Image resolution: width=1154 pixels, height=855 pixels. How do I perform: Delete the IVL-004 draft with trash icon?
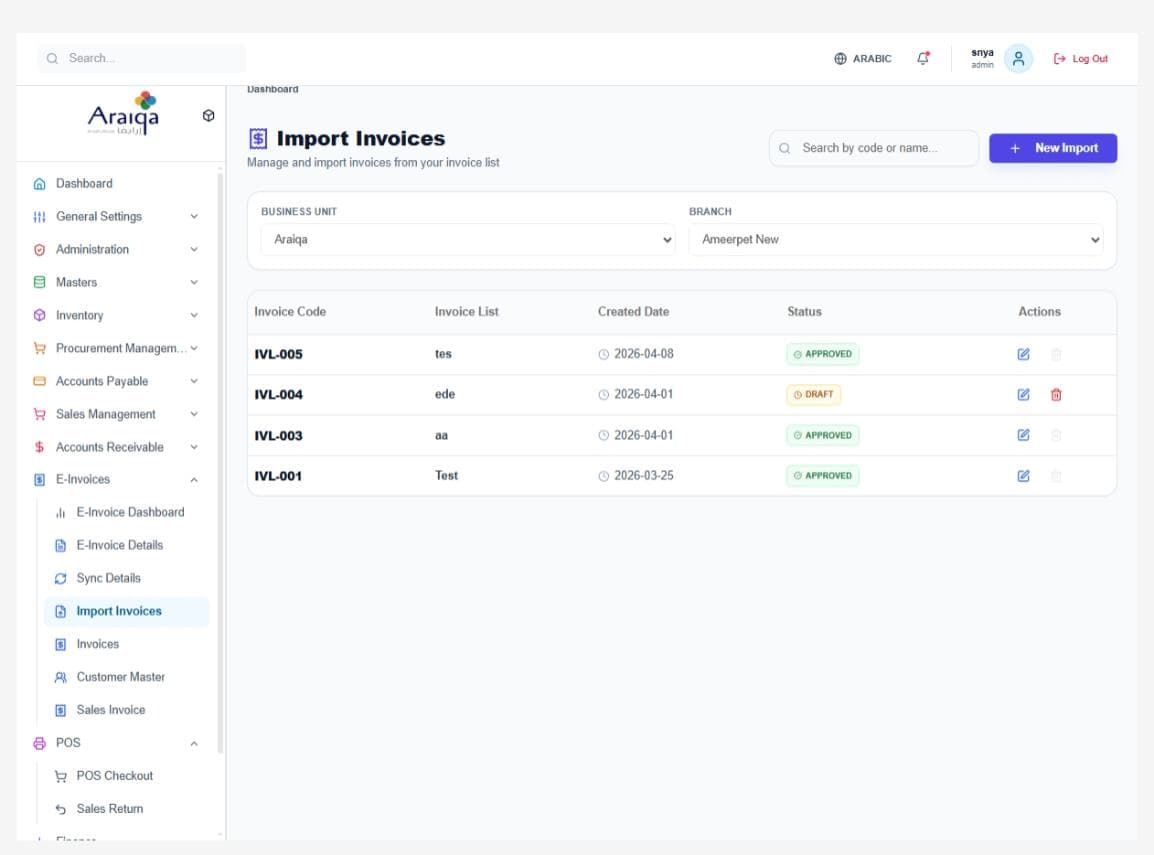click(x=1056, y=394)
